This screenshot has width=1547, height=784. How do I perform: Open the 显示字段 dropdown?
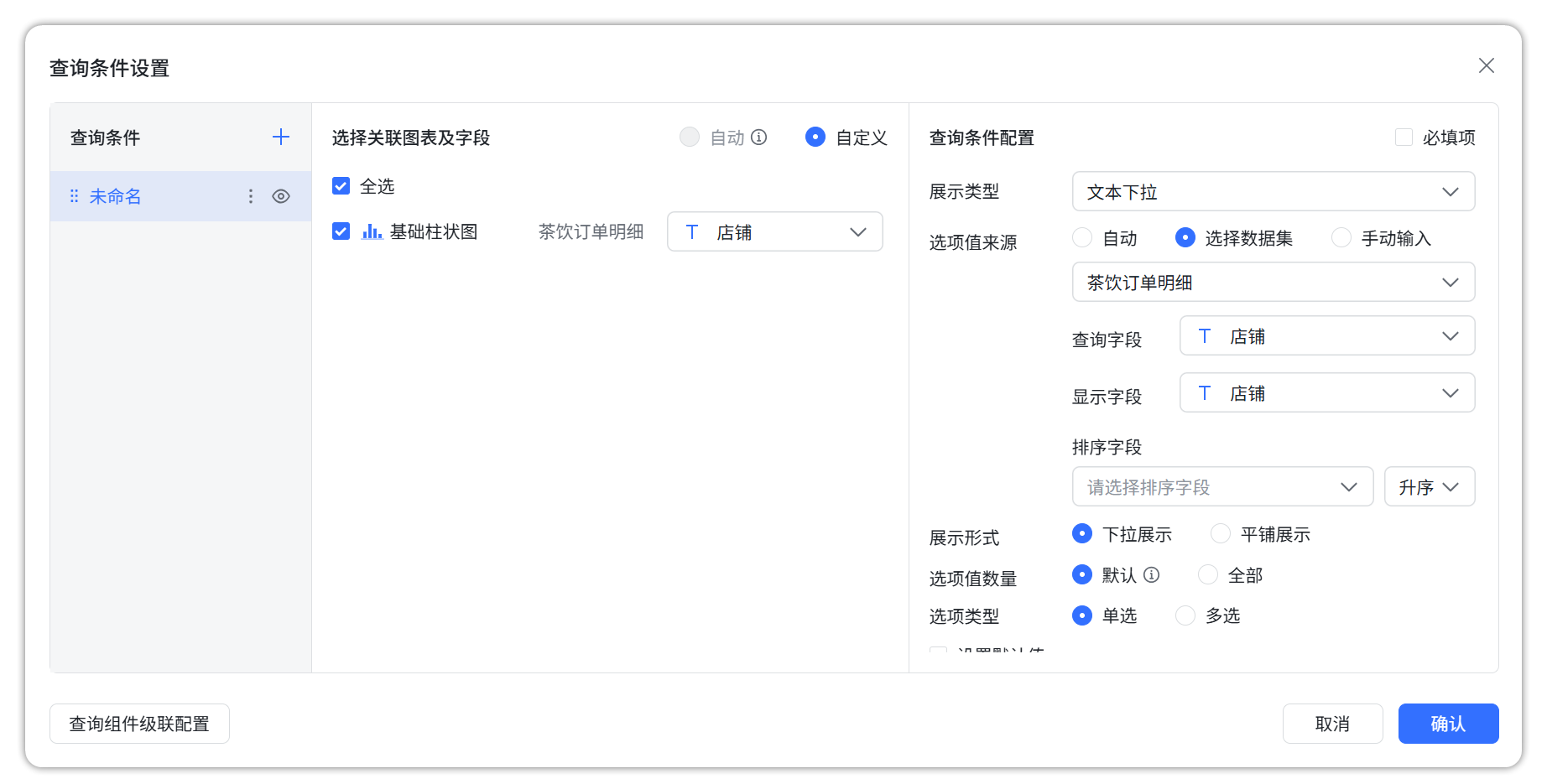(1327, 392)
